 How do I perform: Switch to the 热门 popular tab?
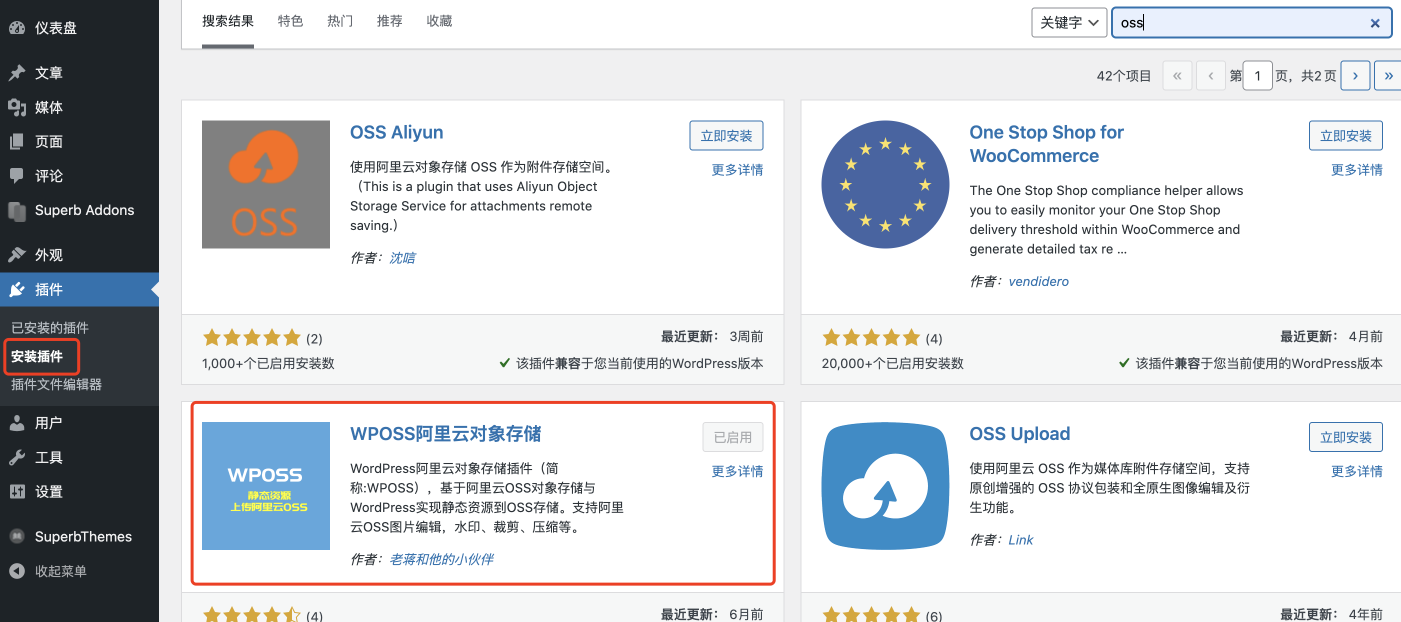[x=340, y=20]
